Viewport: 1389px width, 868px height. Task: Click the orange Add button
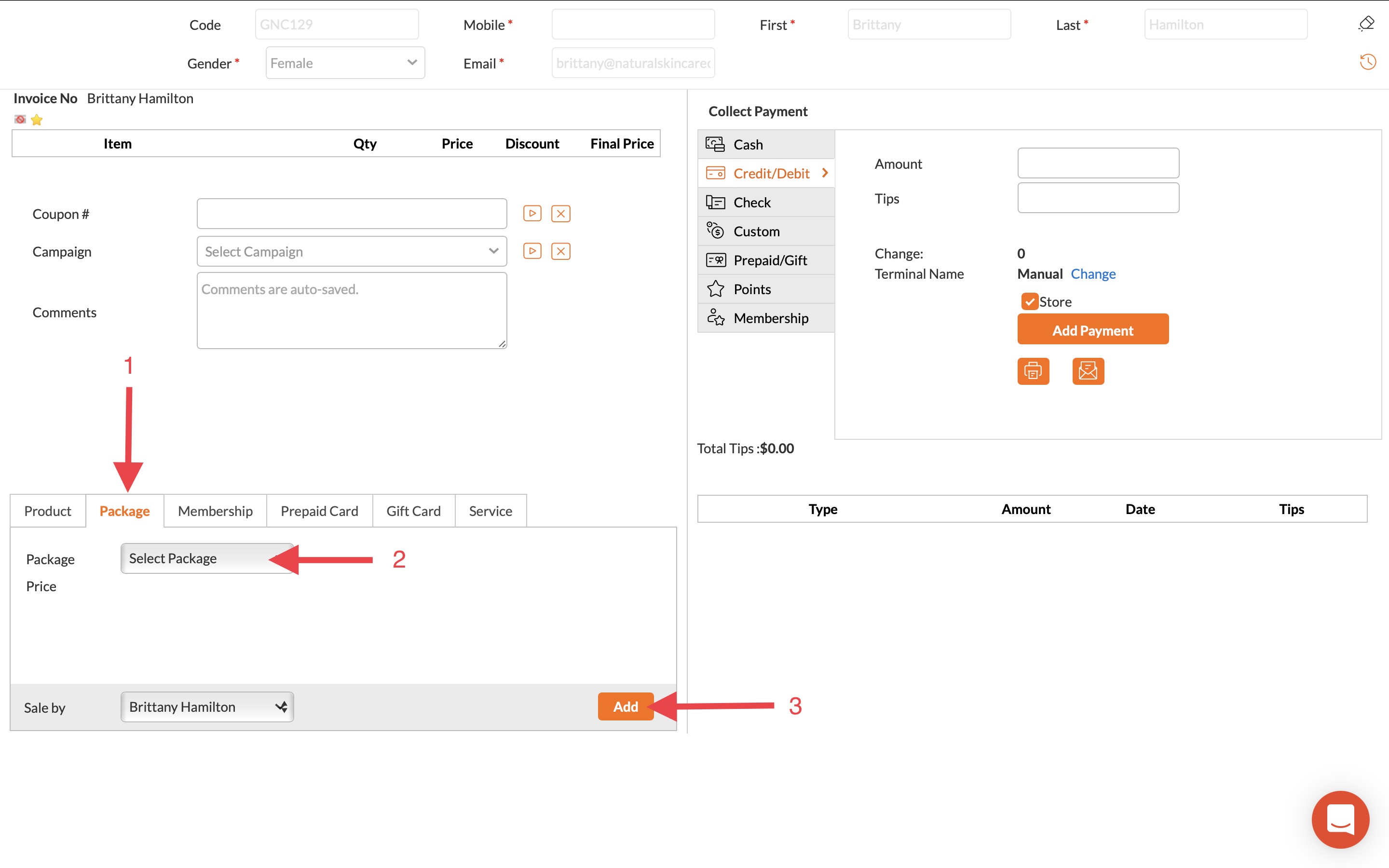coord(626,706)
